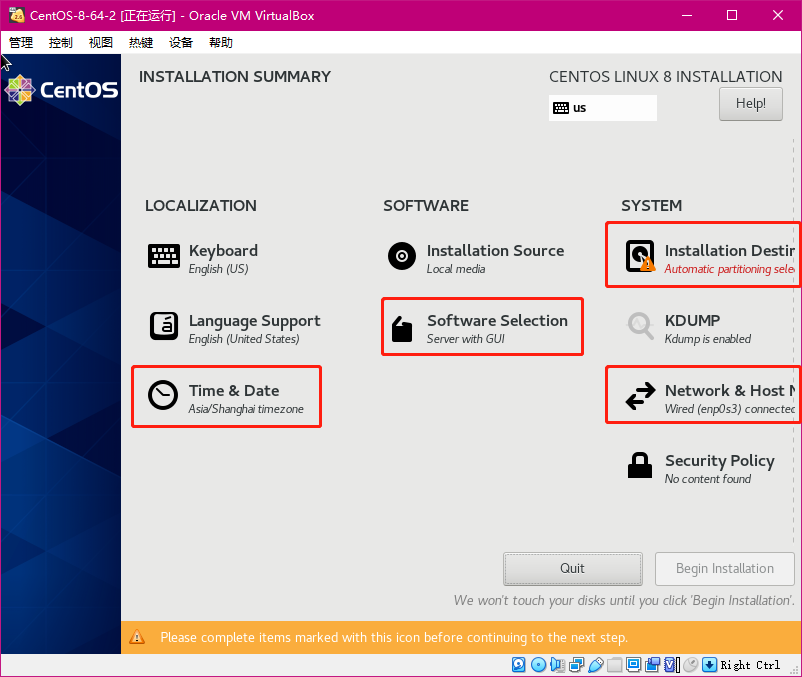Open the Installation Source title link
This screenshot has height=677, width=802.
coord(495,251)
